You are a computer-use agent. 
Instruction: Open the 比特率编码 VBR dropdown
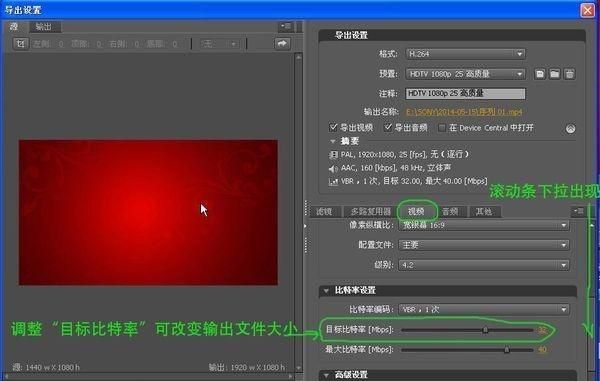pos(484,309)
